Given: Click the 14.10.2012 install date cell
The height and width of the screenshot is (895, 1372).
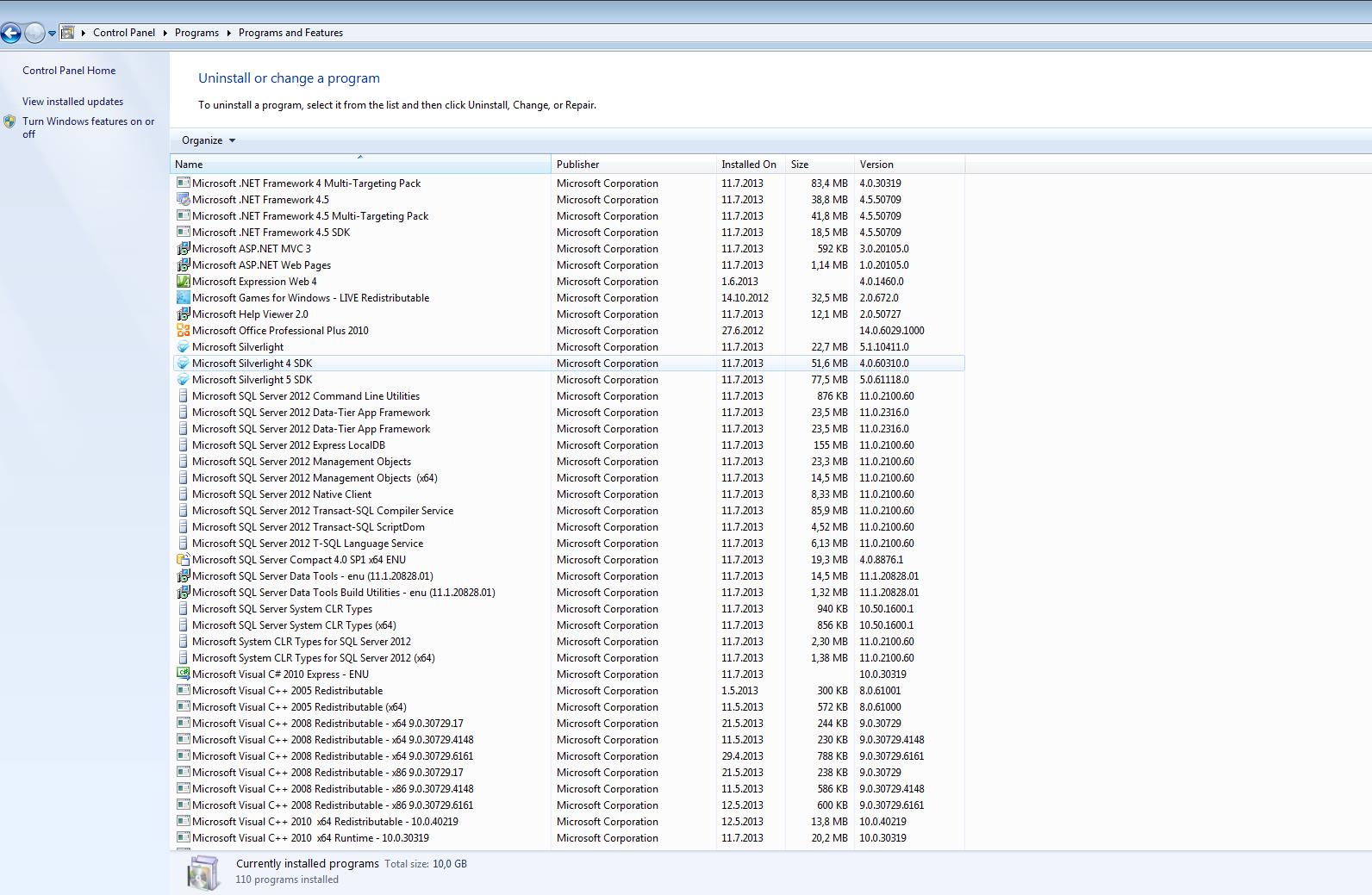Looking at the screenshot, I should [x=745, y=298].
